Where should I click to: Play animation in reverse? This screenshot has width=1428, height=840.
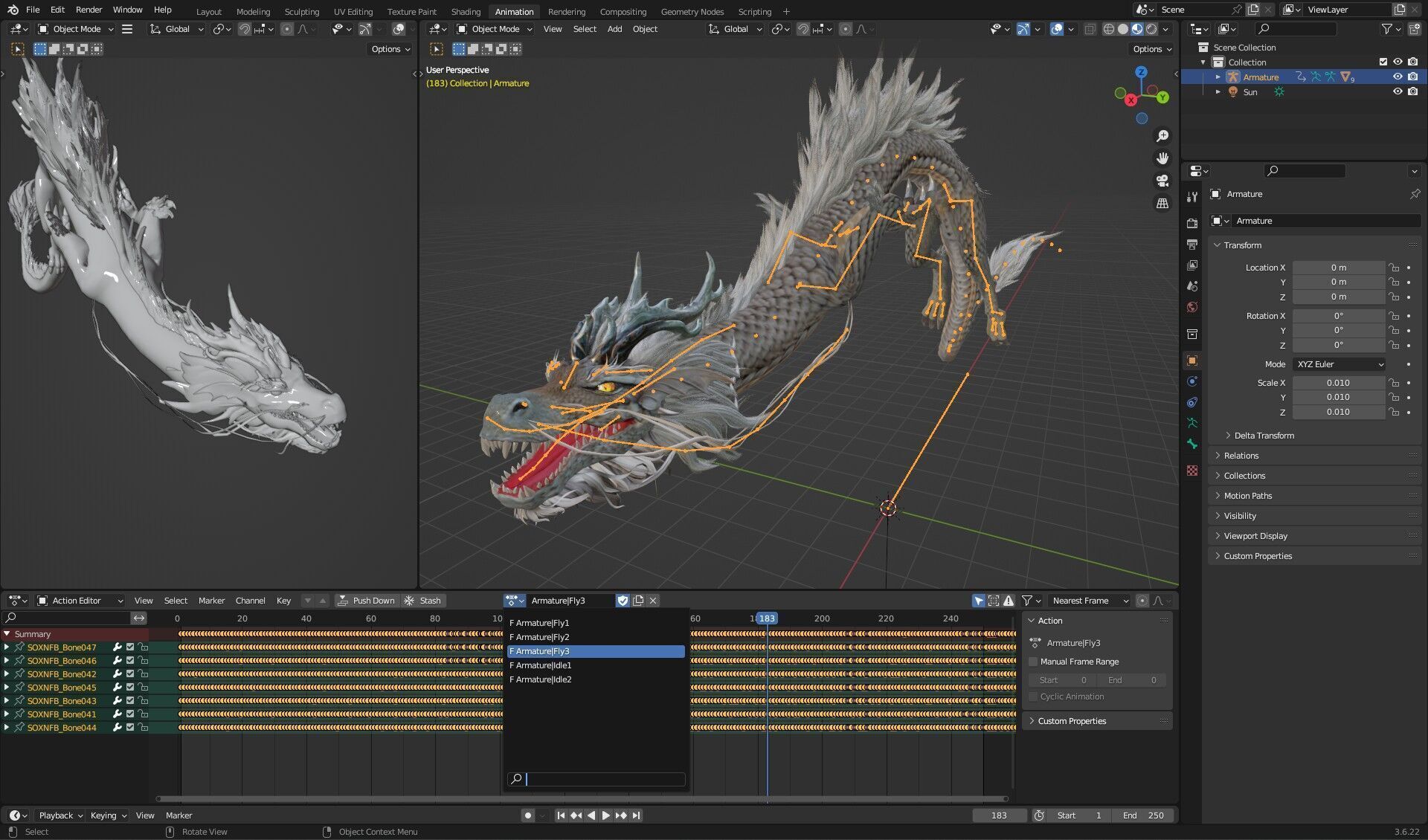tap(591, 815)
